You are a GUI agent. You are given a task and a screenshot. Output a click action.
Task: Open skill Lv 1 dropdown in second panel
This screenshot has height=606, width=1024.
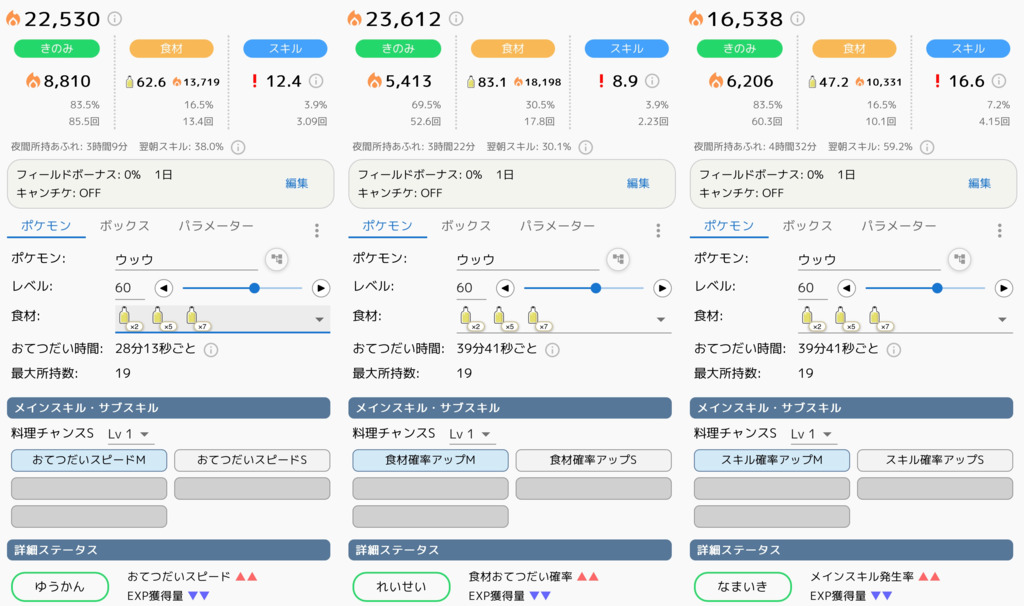coord(470,434)
